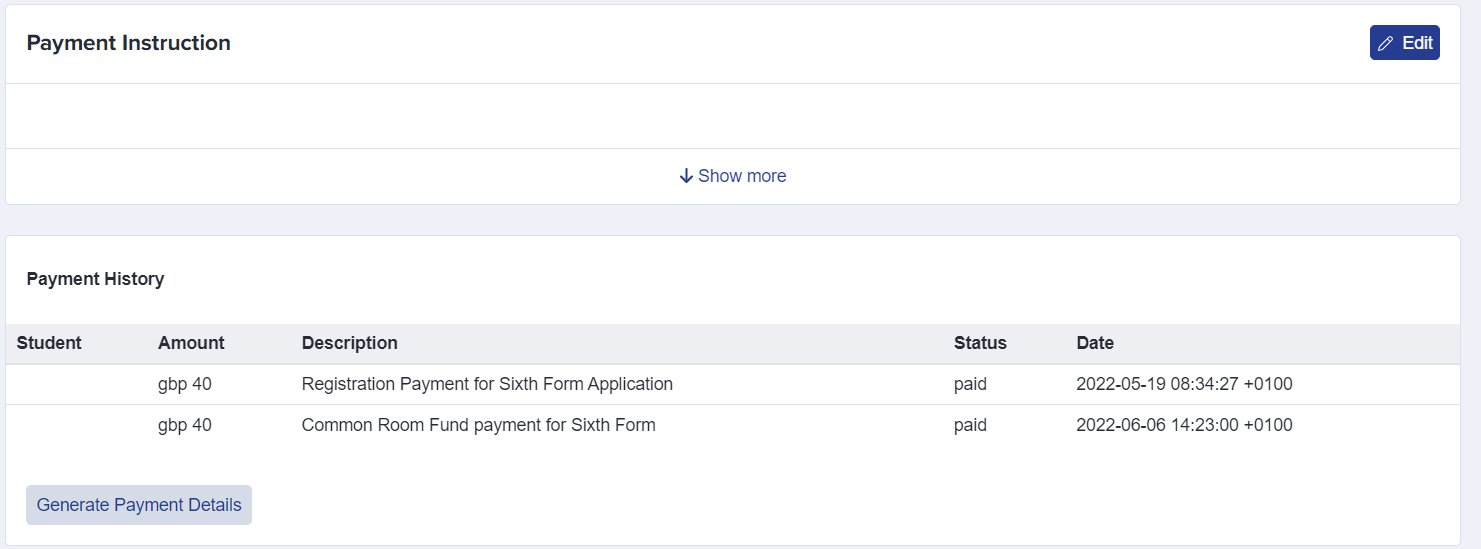Click the down arrow icon beside Show more
The width and height of the screenshot is (1481, 549).
point(686,176)
